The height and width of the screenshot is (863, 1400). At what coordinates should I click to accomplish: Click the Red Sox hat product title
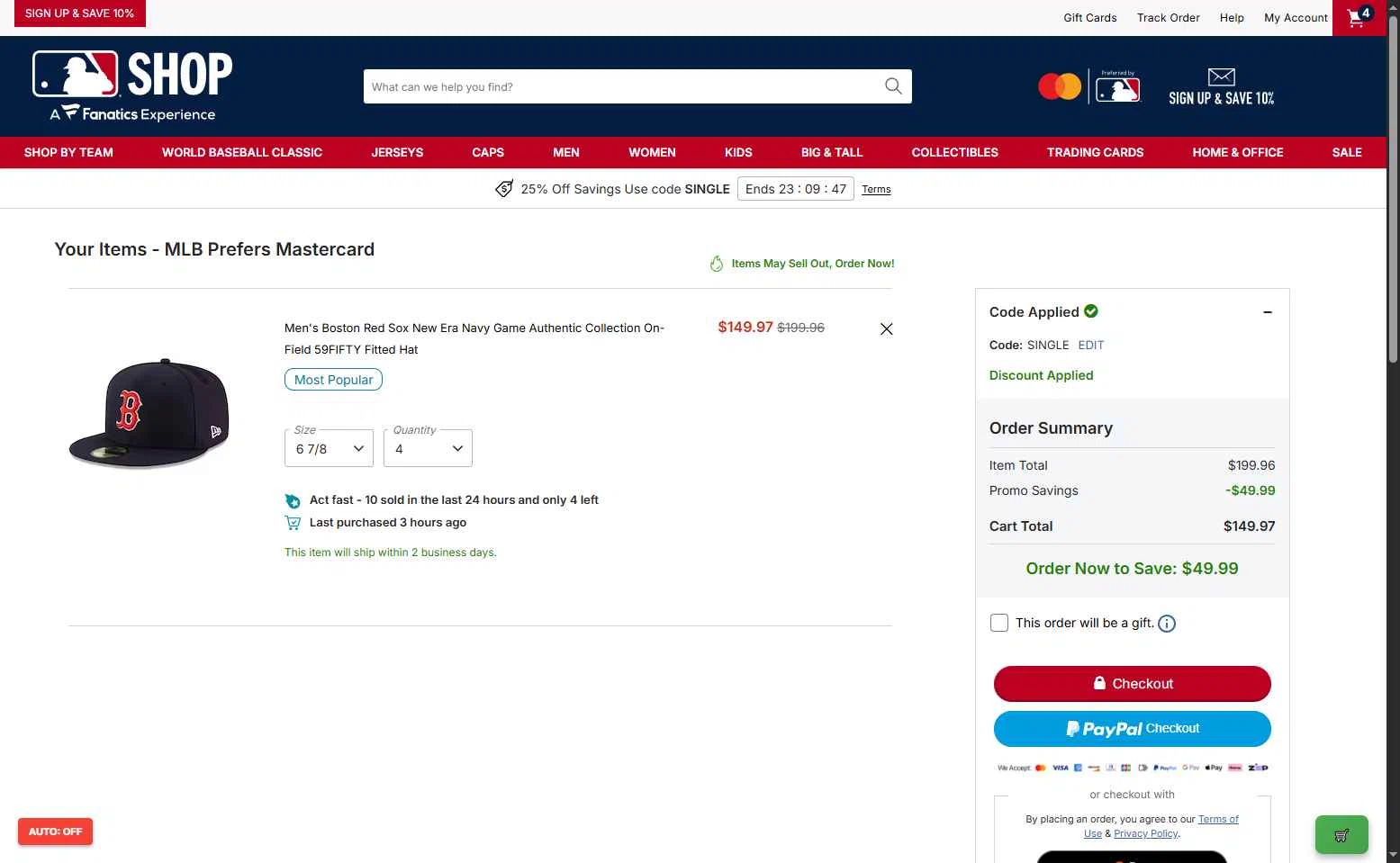click(x=474, y=339)
